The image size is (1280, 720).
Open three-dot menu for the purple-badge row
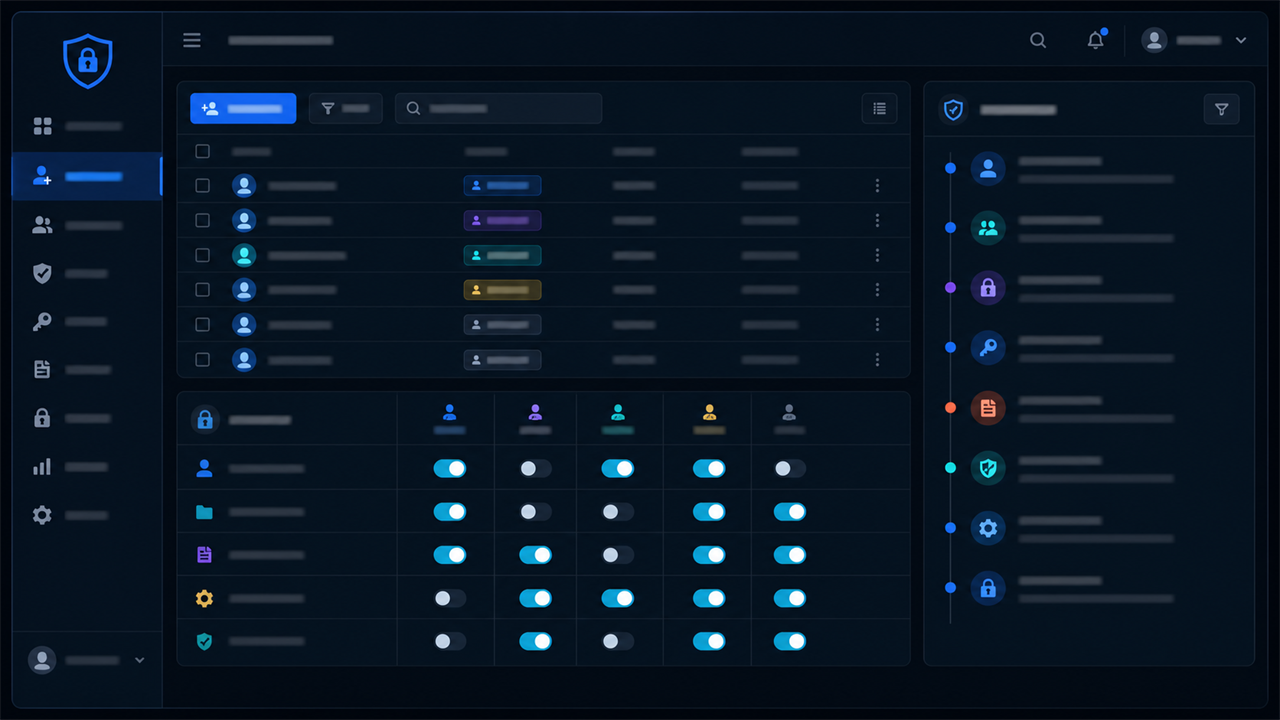[877, 220]
